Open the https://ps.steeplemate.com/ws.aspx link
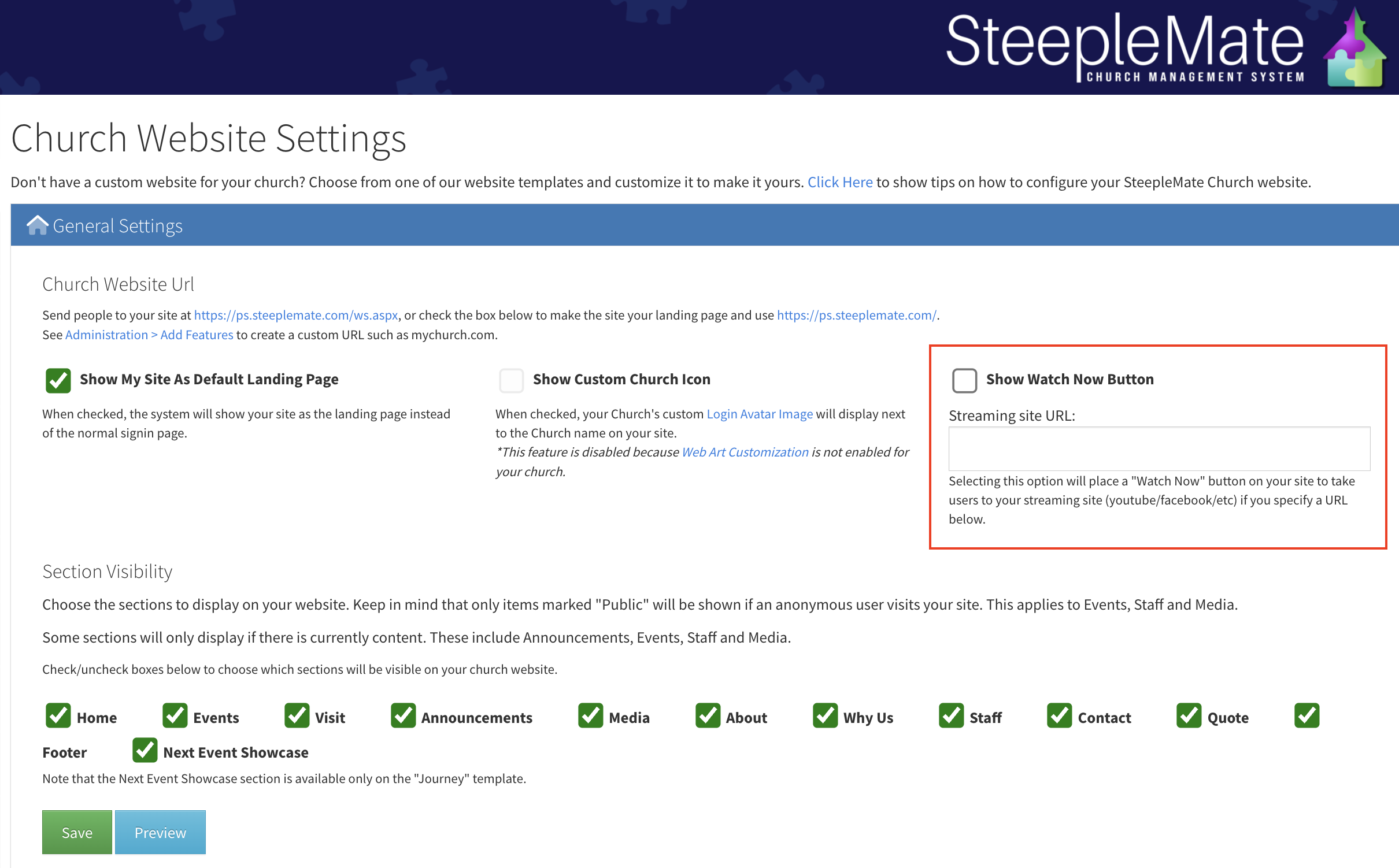Image resolution: width=1399 pixels, height=868 pixels. point(296,316)
